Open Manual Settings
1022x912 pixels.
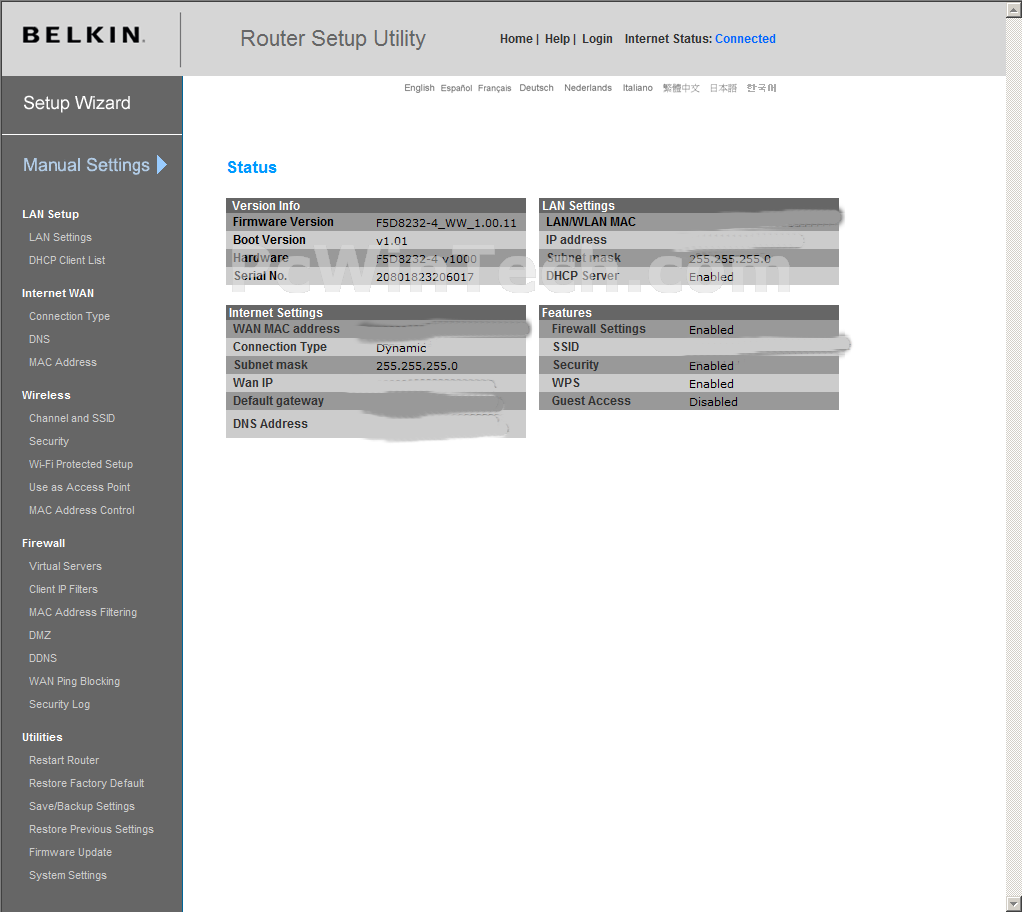(x=86, y=165)
